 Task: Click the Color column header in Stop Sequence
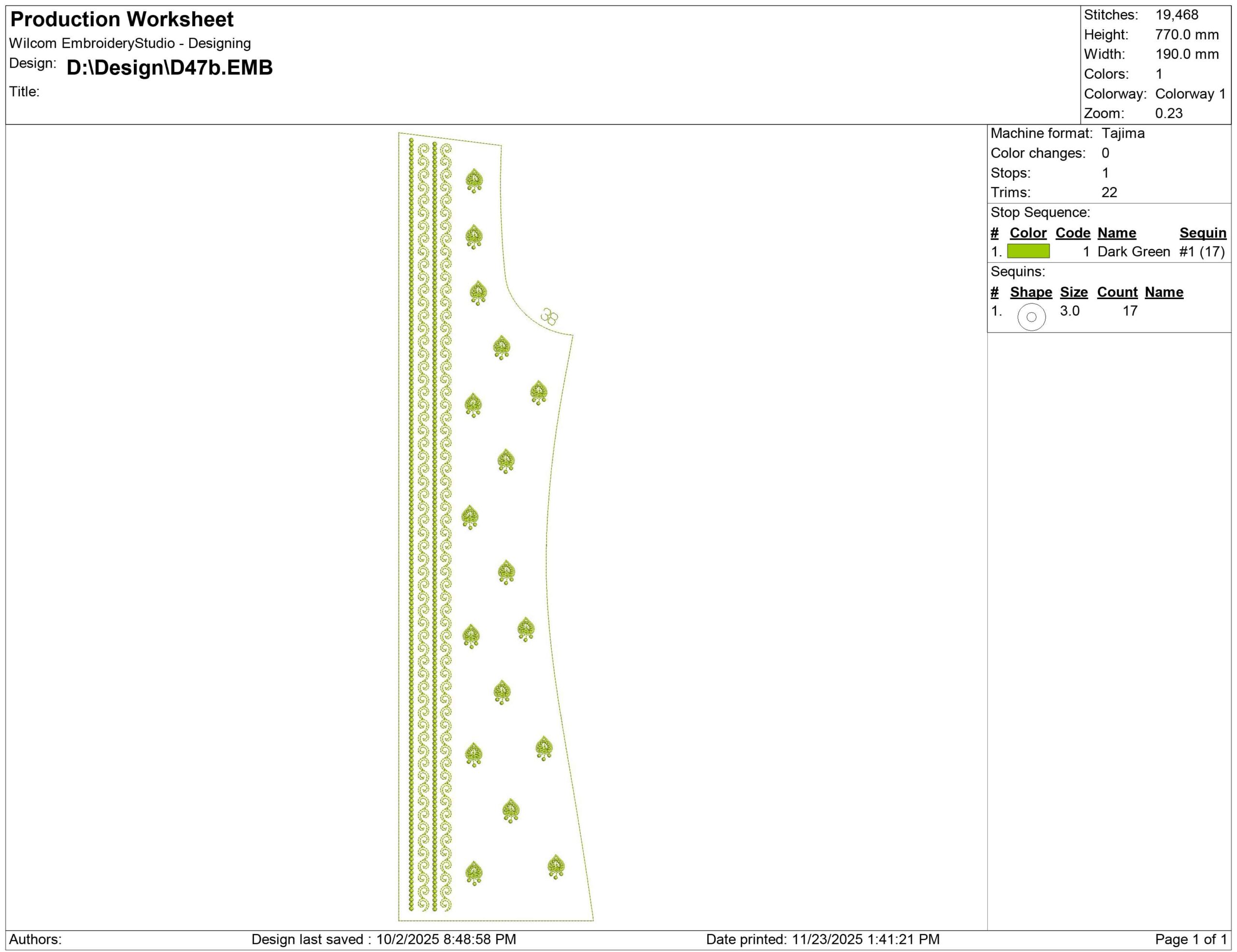(x=1027, y=233)
